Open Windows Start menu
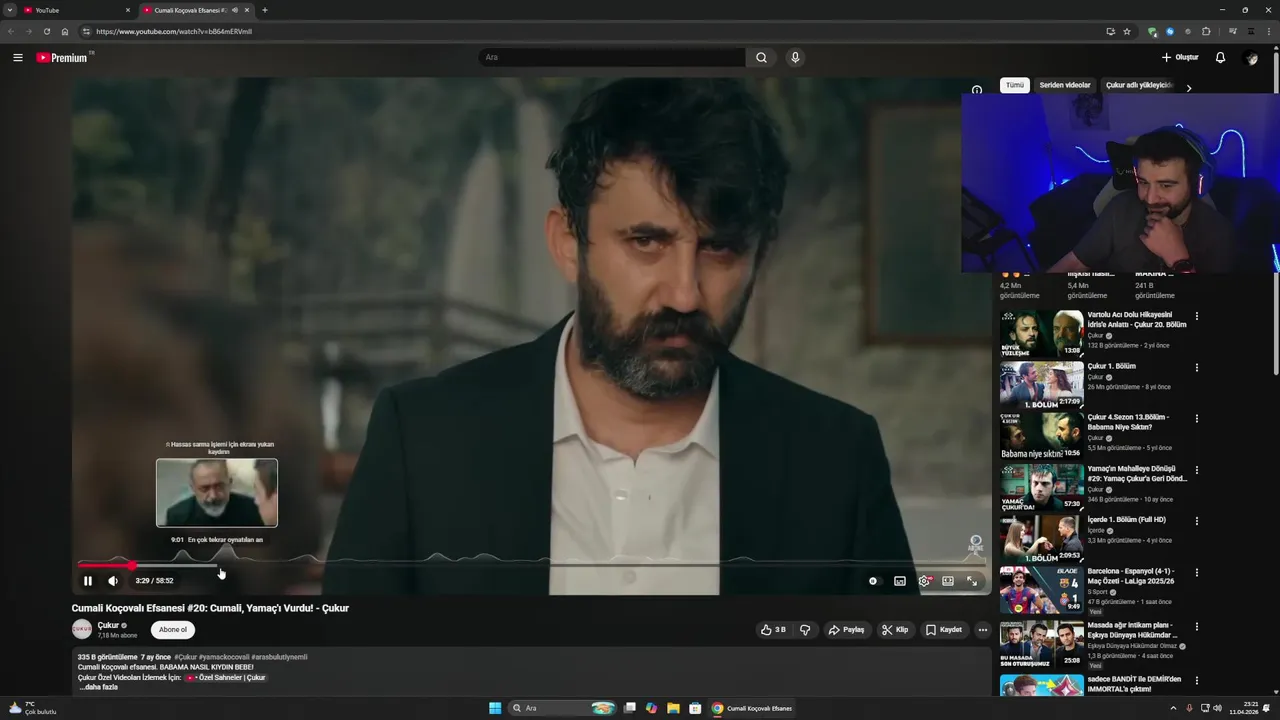 [495, 708]
